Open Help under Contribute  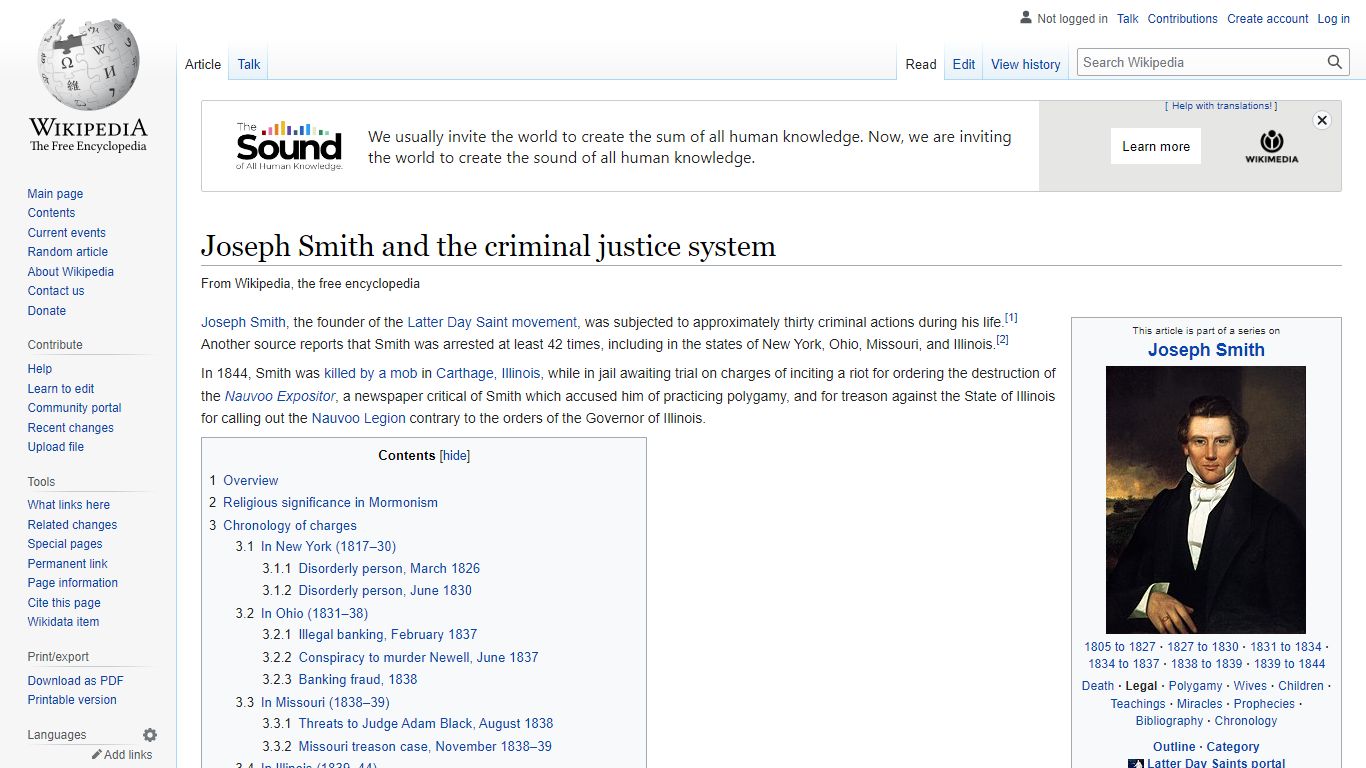[x=40, y=369]
